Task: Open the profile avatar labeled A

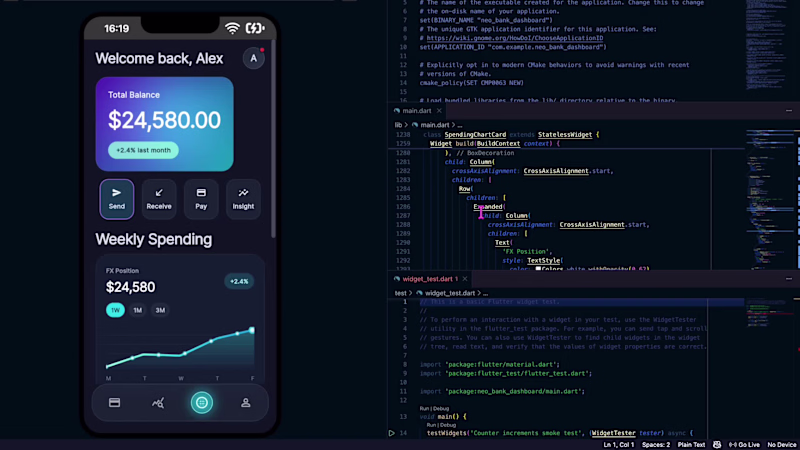Action: 254,59
